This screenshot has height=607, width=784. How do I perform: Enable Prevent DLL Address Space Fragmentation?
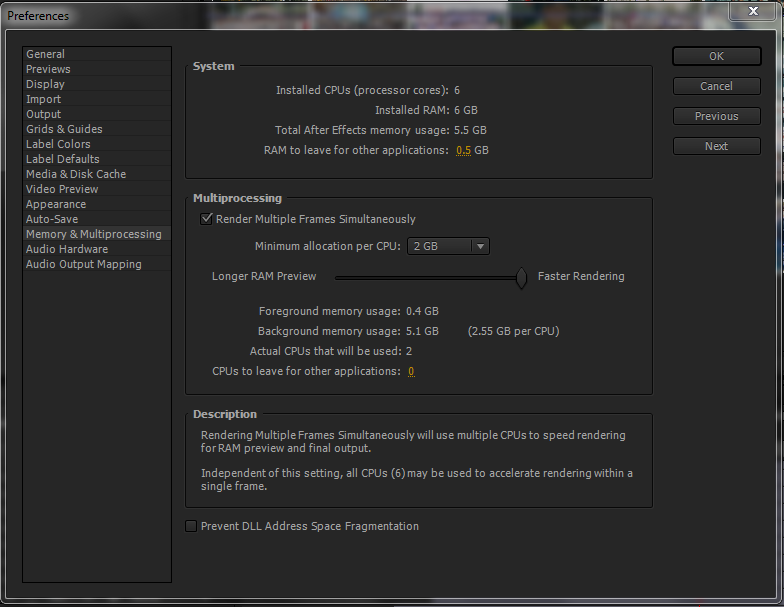coord(191,526)
